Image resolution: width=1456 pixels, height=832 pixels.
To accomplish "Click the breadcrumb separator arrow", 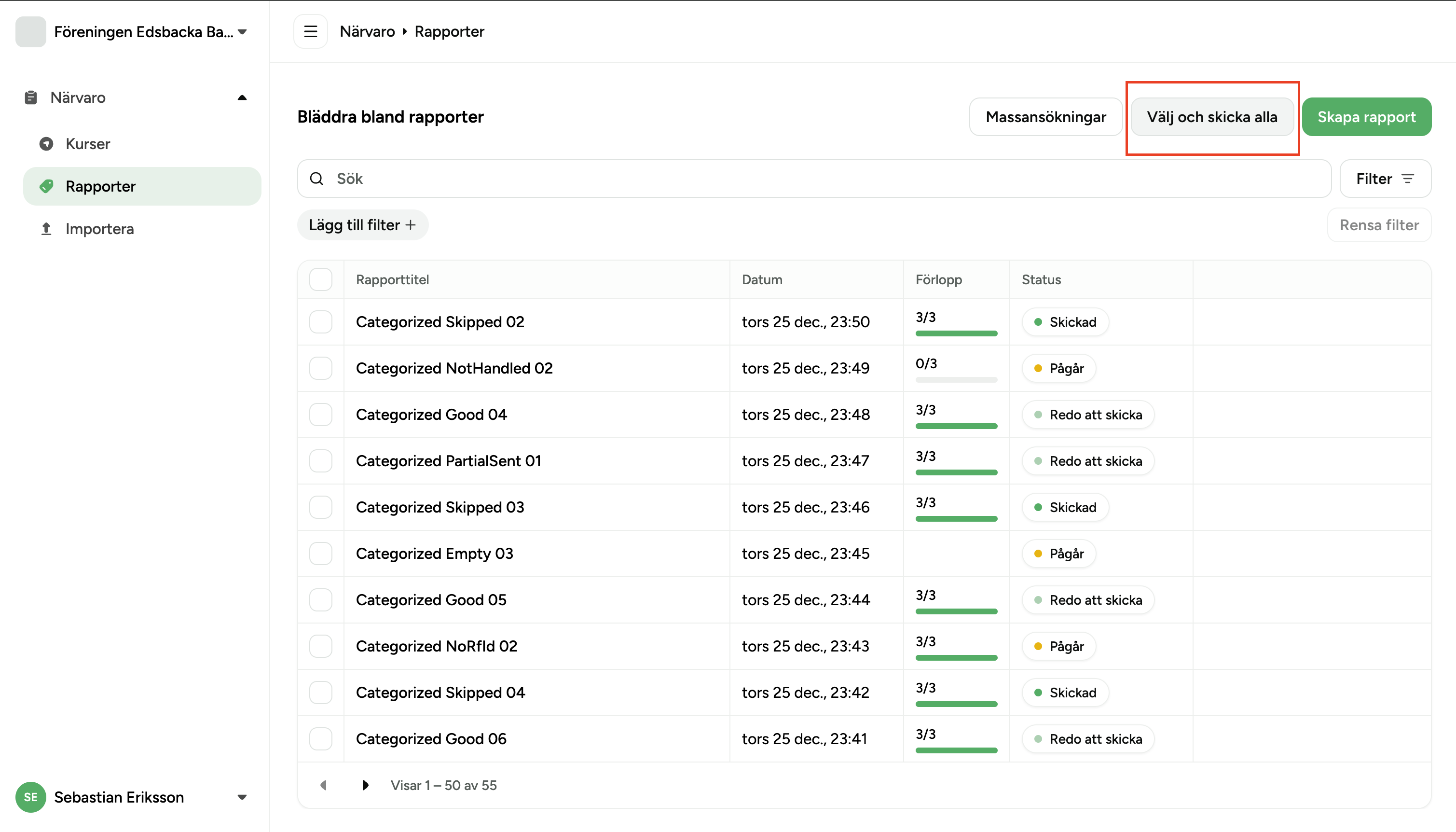I will click(404, 31).
